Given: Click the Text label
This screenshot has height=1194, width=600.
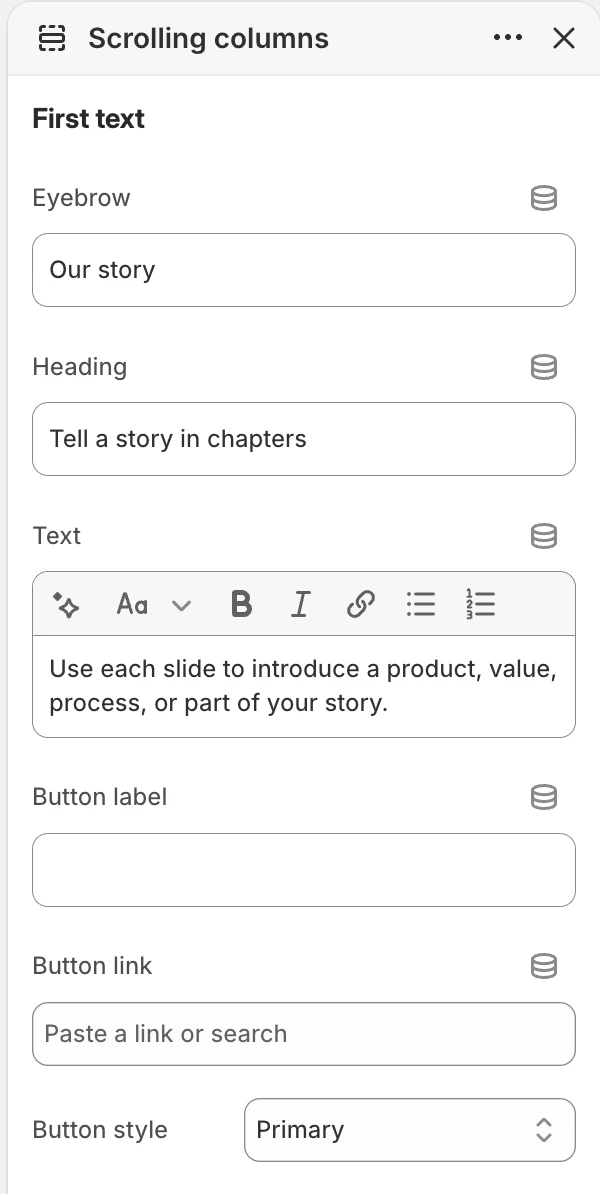Looking at the screenshot, I should (x=56, y=536).
